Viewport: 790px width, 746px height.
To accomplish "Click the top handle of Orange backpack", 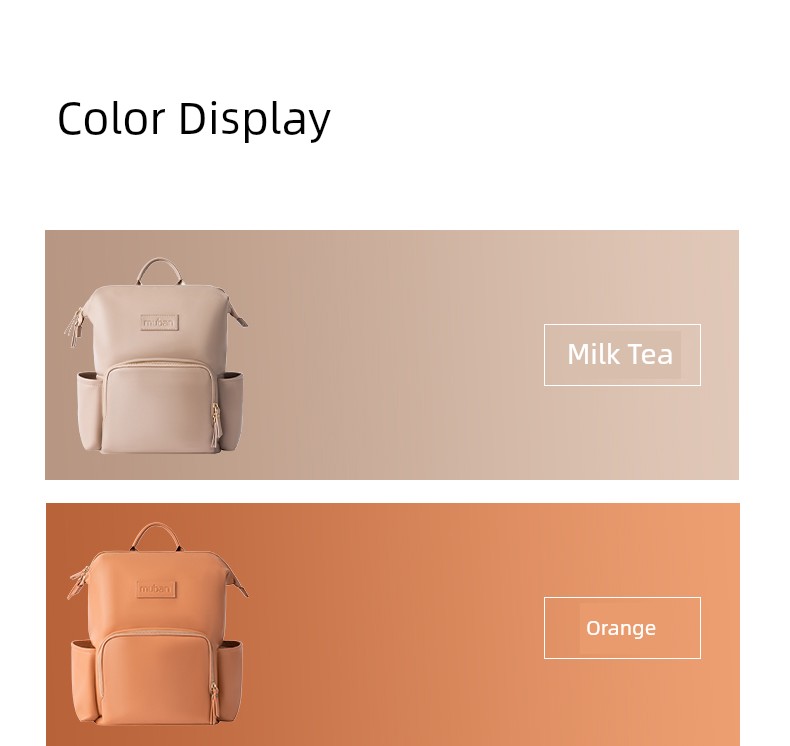I will coord(158,536).
